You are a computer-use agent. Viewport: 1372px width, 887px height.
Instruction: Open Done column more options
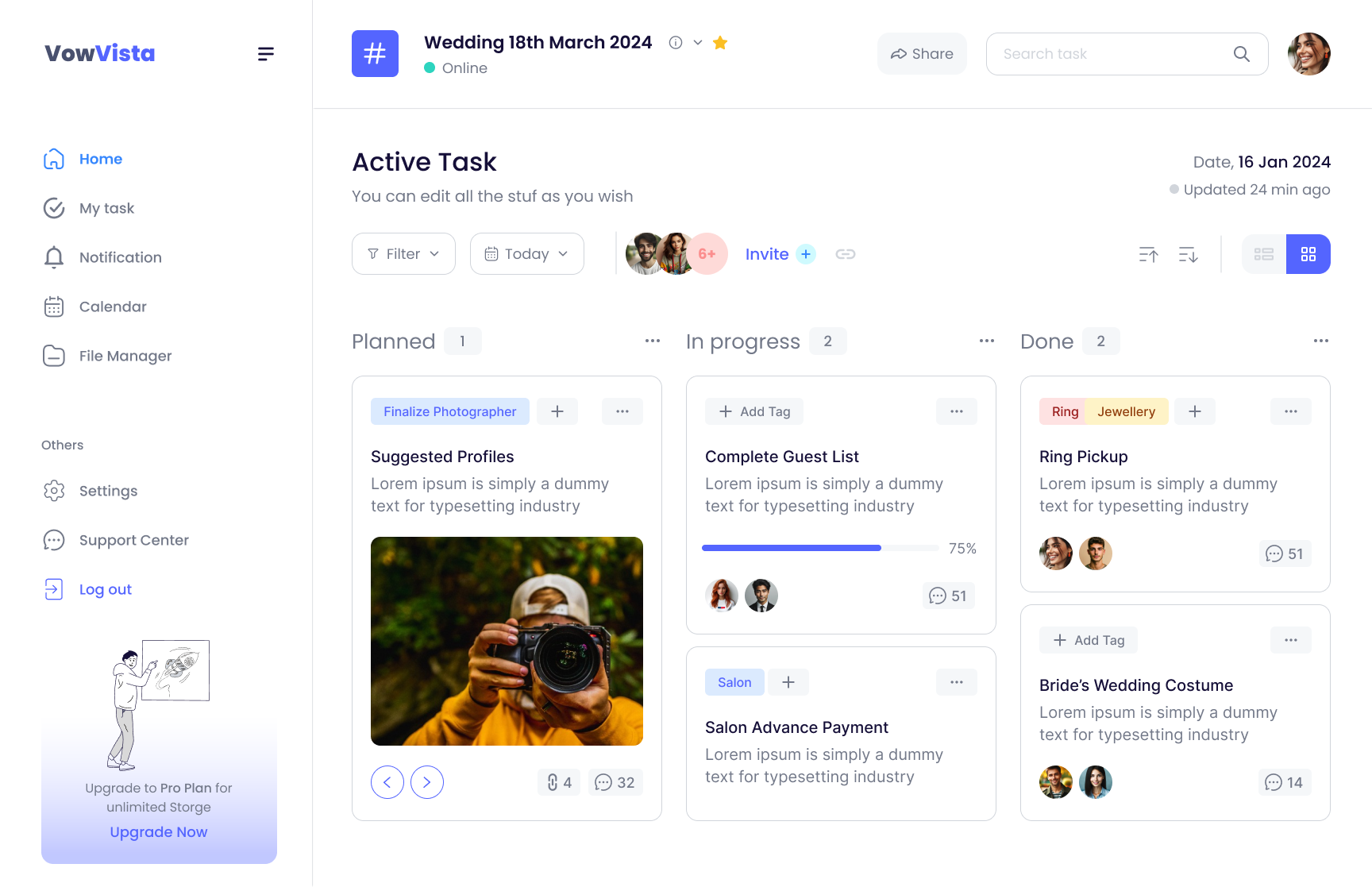pos(1321,341)
